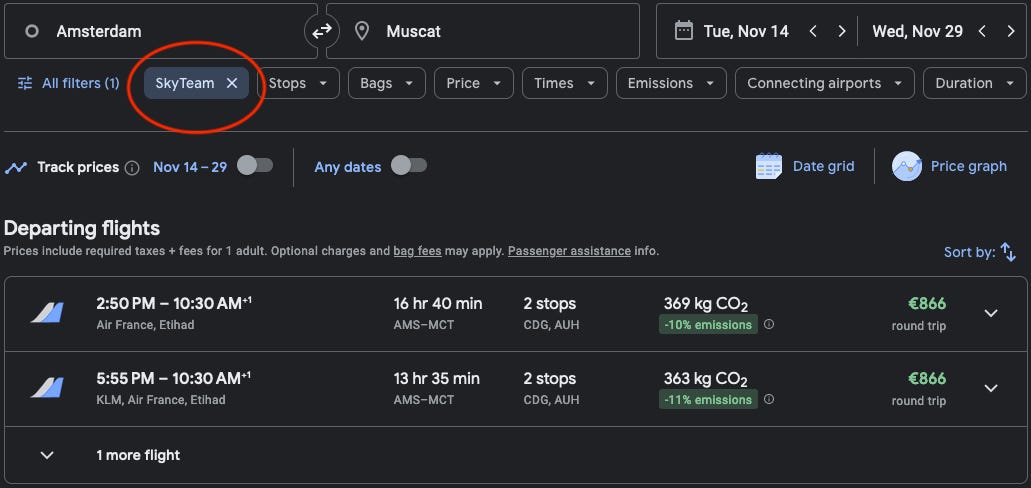Follow the bag fees link
Viewport: 1031px width, 488px height.
click(417, 251)
